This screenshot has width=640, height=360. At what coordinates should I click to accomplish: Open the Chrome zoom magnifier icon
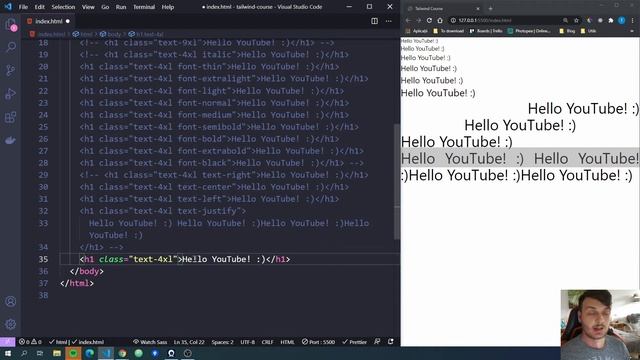coord(565,20)
